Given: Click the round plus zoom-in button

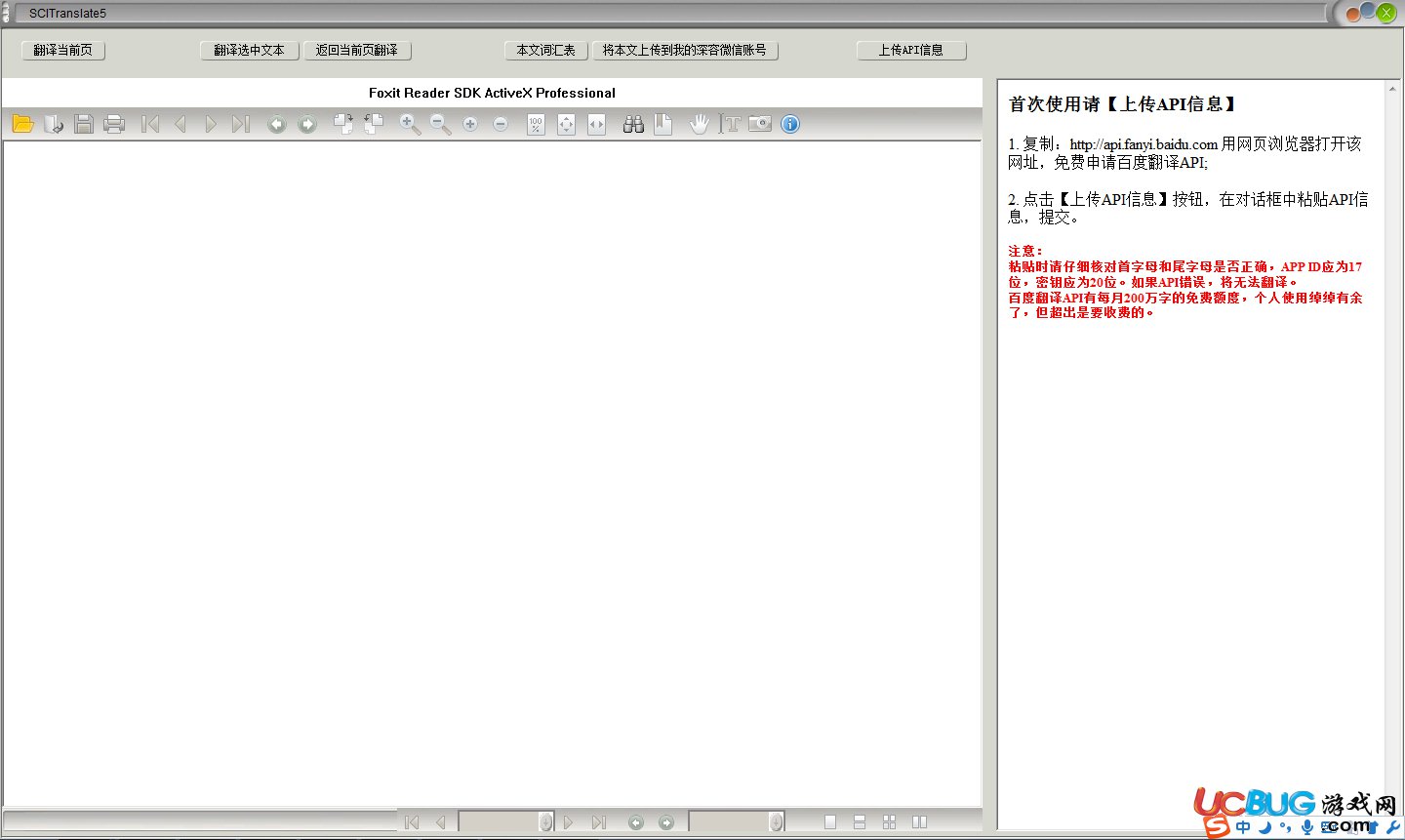Looking at the screenshot, I should [470, 124].
